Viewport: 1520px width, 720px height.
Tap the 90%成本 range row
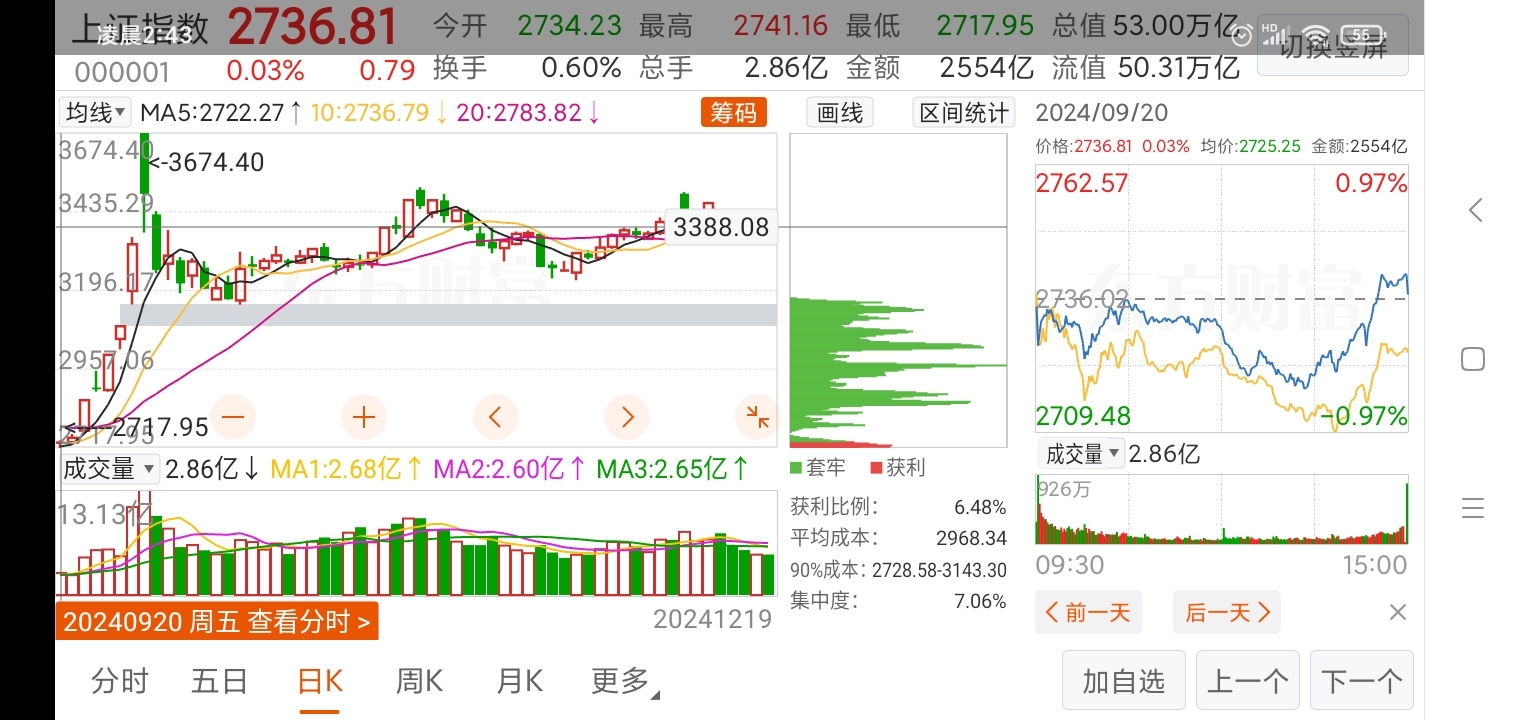(x=898, y=570)
